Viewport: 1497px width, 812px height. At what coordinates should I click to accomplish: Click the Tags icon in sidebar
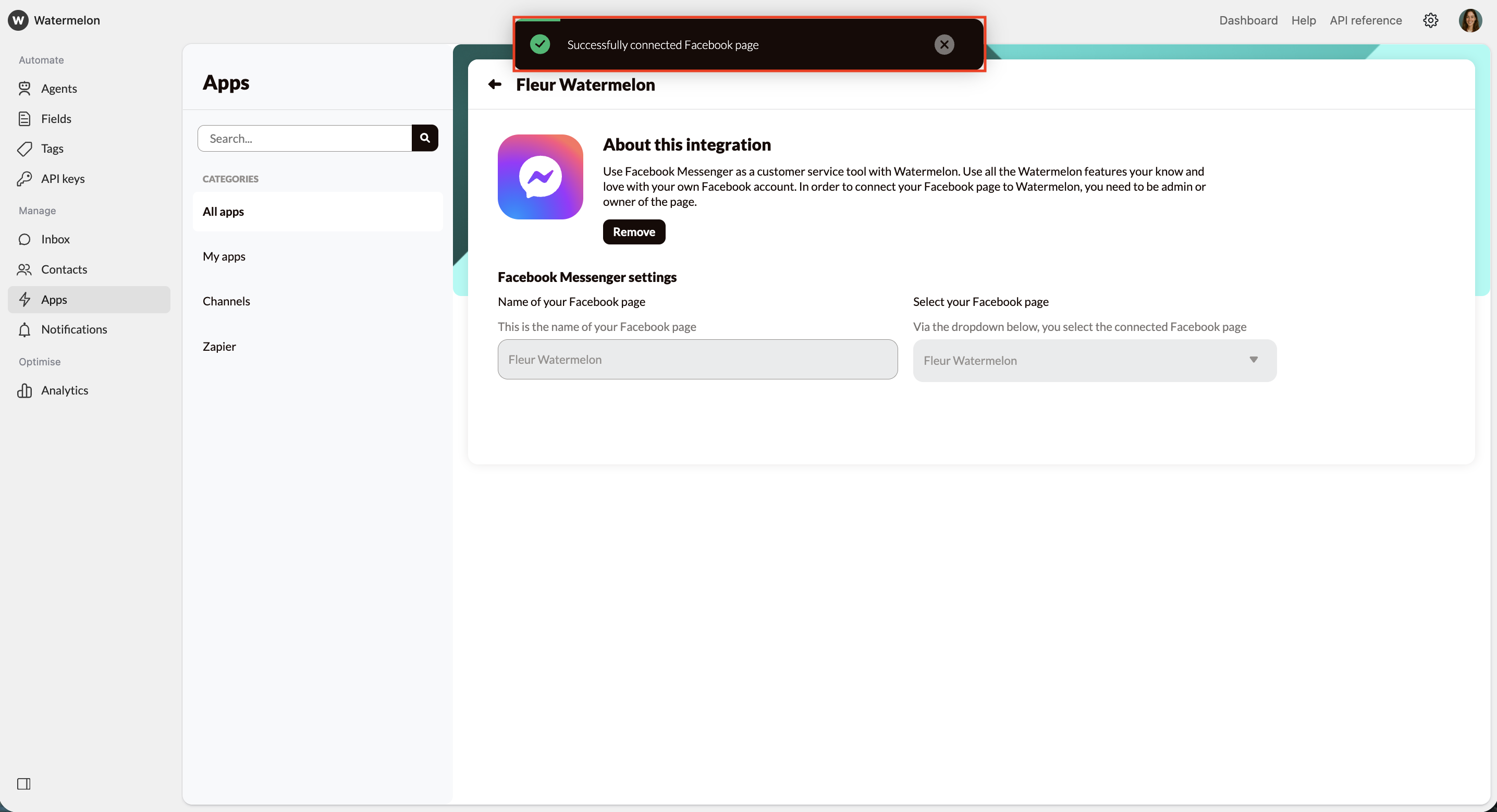click(24, 149)
